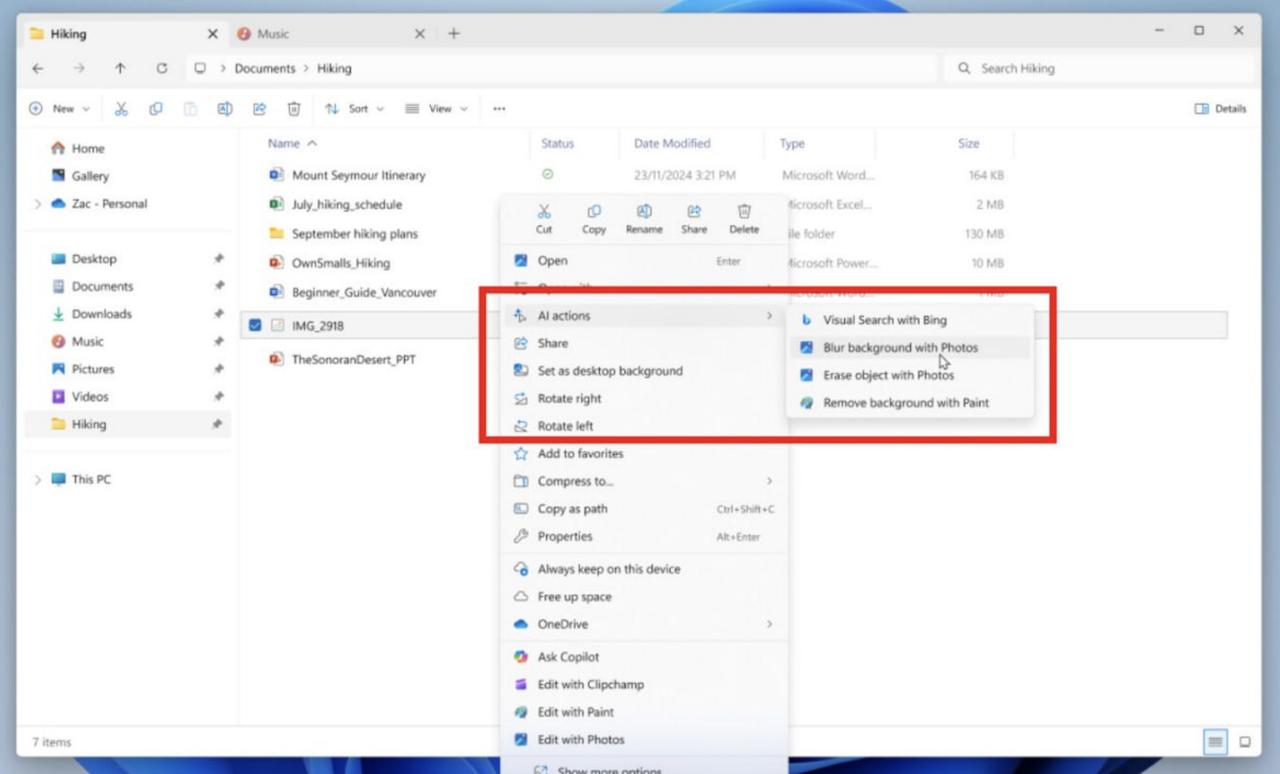This screenshot has height=774, width=1280.
Task: Choose Ask Copilot
Action: pyautogui.click(x=644, y=657)
